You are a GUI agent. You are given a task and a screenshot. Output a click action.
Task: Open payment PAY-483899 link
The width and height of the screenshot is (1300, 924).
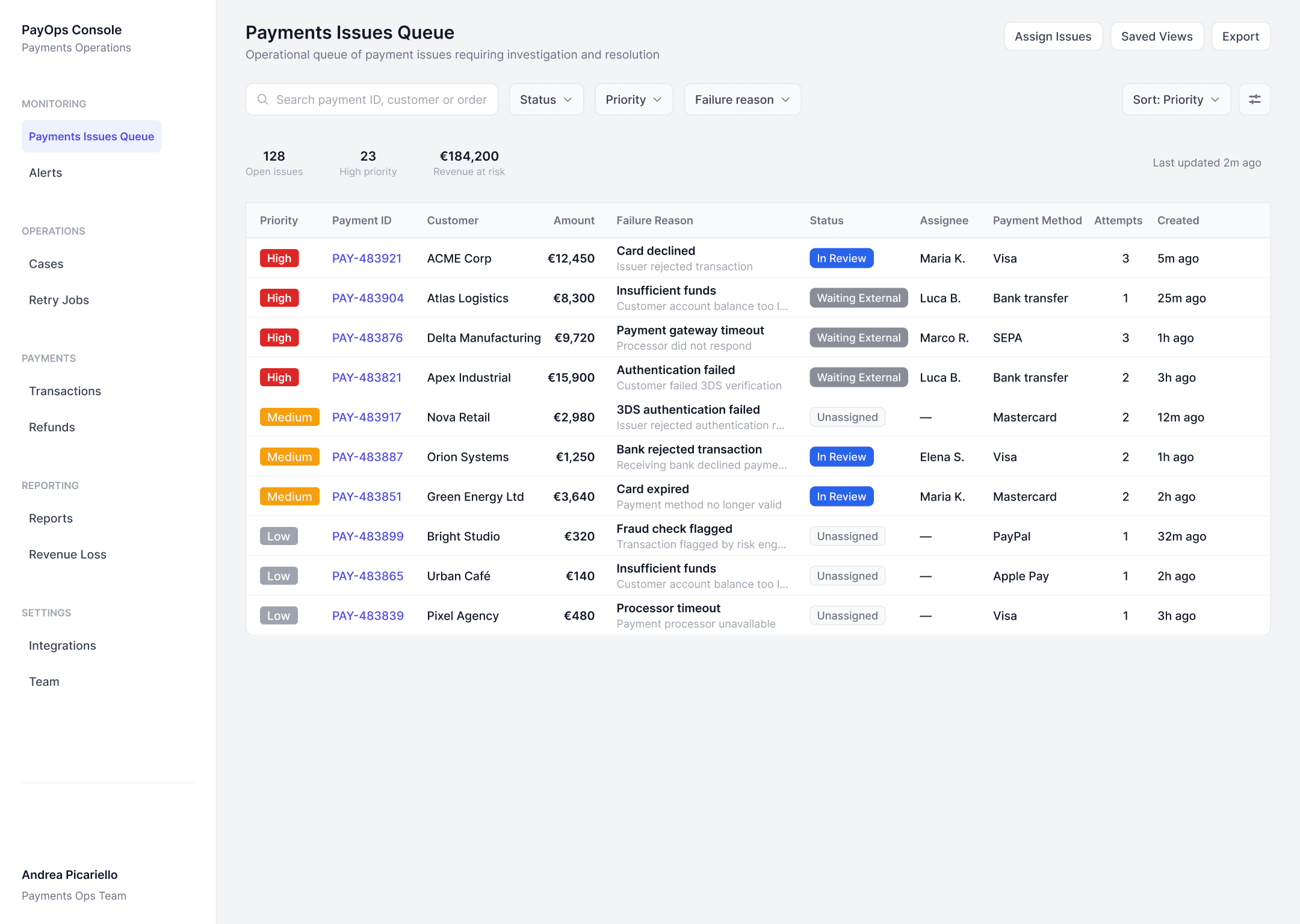[x=367, y=536]
